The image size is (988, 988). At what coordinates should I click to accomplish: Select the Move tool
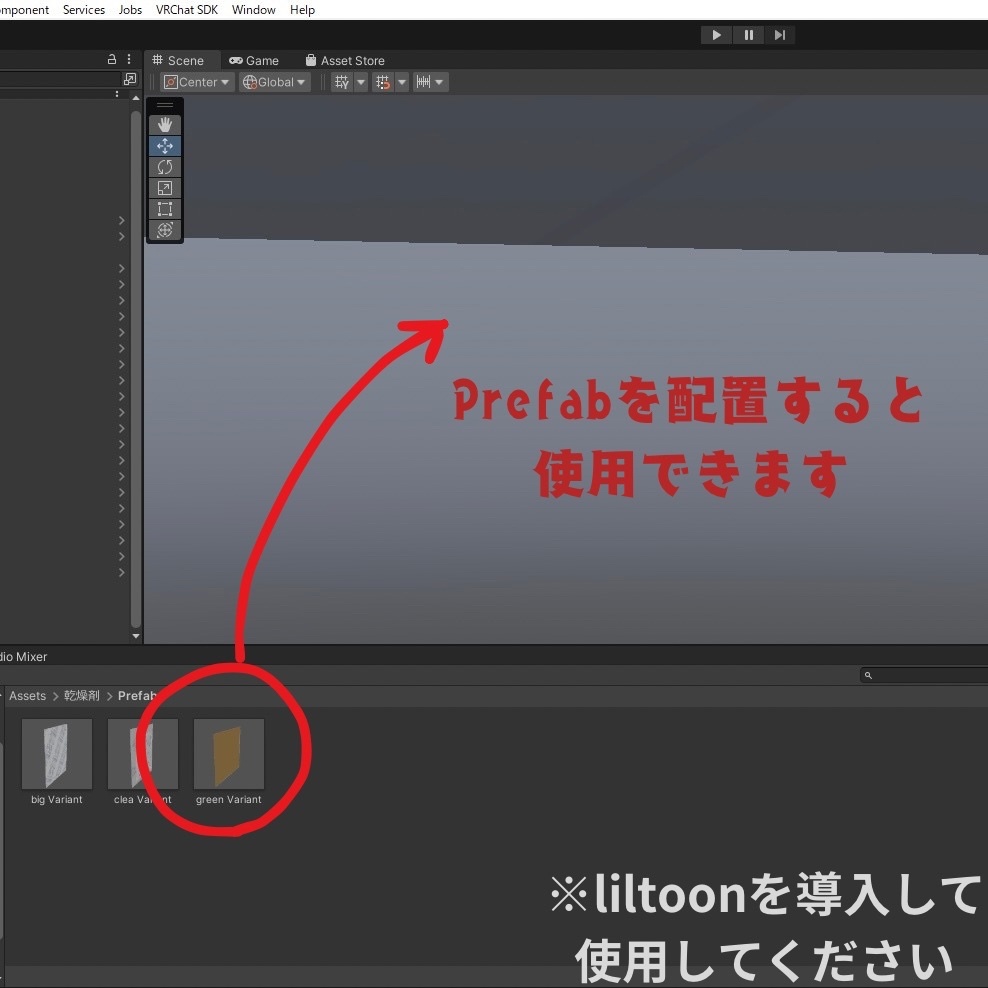point(165,146)
